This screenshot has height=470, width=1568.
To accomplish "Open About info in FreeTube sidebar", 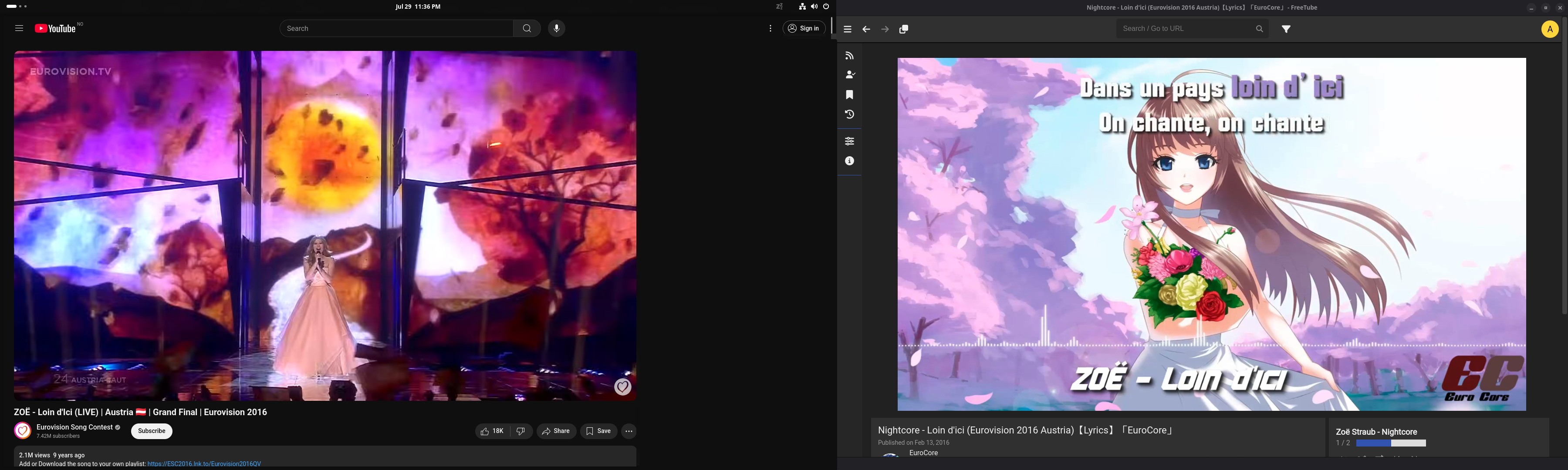I will 850,161.
